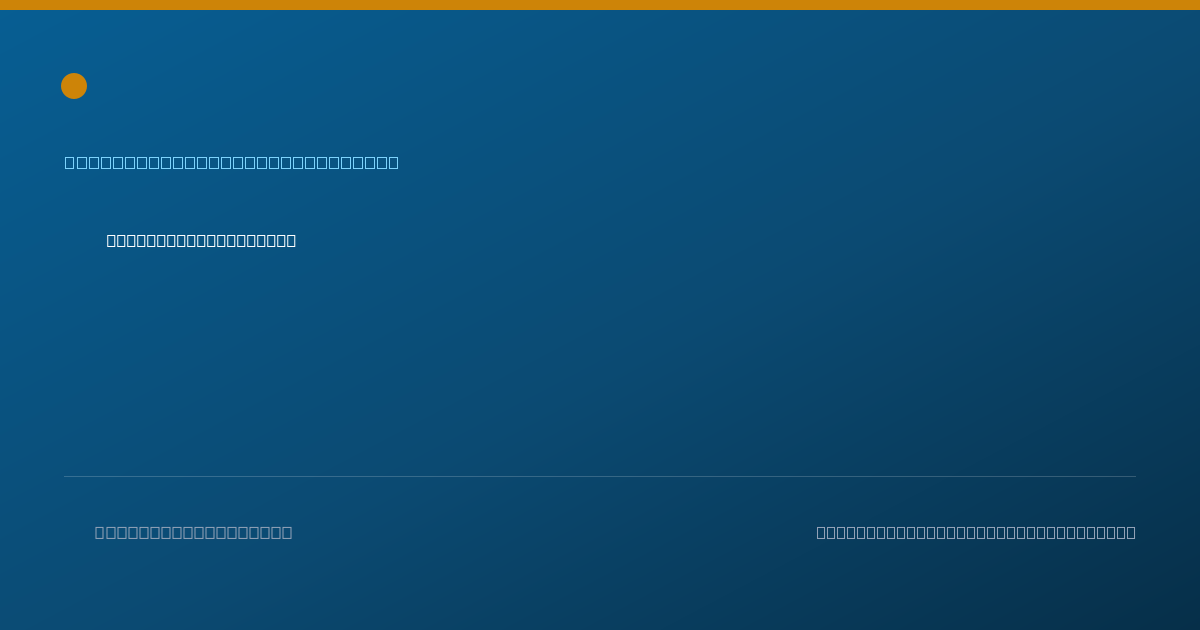Click the middle of the white text line
Viewport: 1200px width, 630px height.
tap(201, 240)
